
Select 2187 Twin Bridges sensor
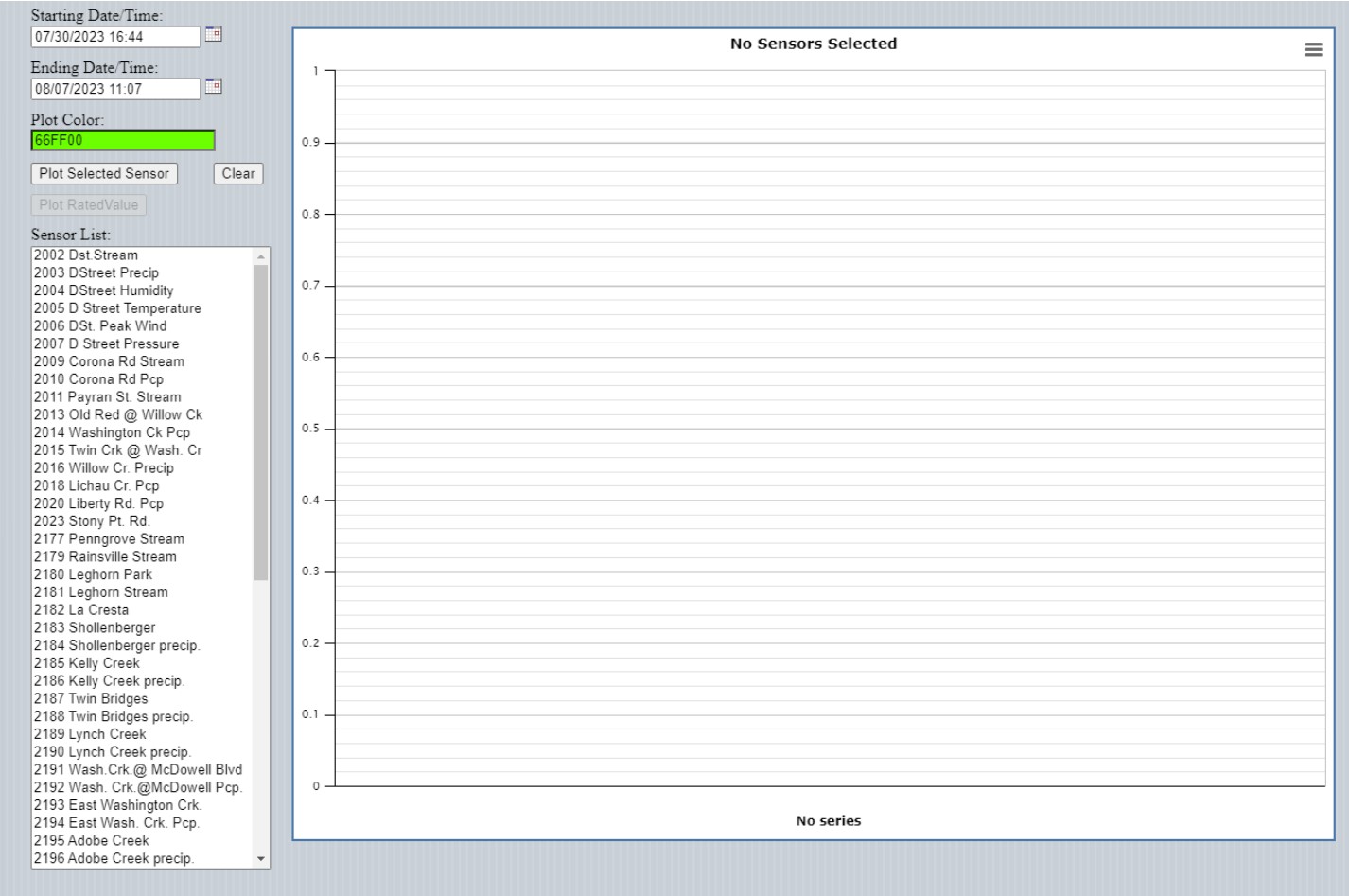(x=91, y=699)
